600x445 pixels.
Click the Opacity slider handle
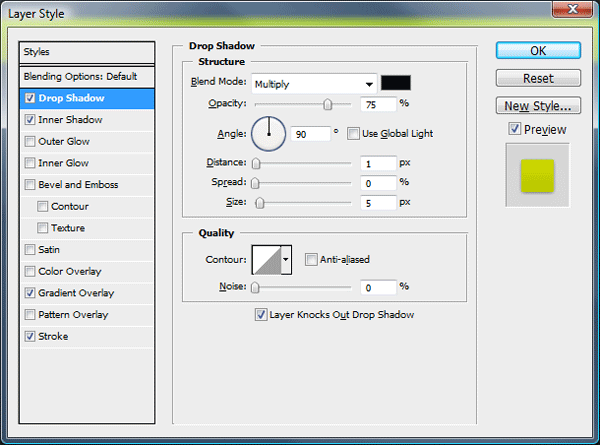(x=328, y=104)
